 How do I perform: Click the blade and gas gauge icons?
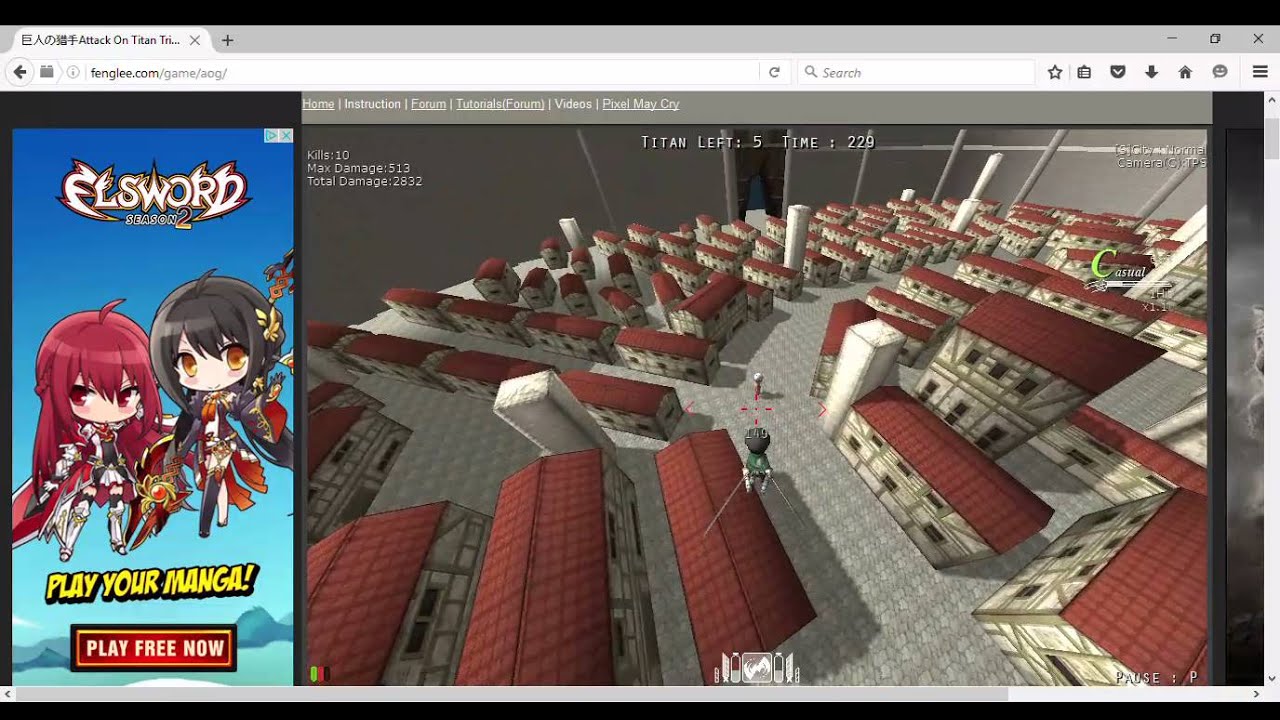pyautogui.click(x=757, y=667)
